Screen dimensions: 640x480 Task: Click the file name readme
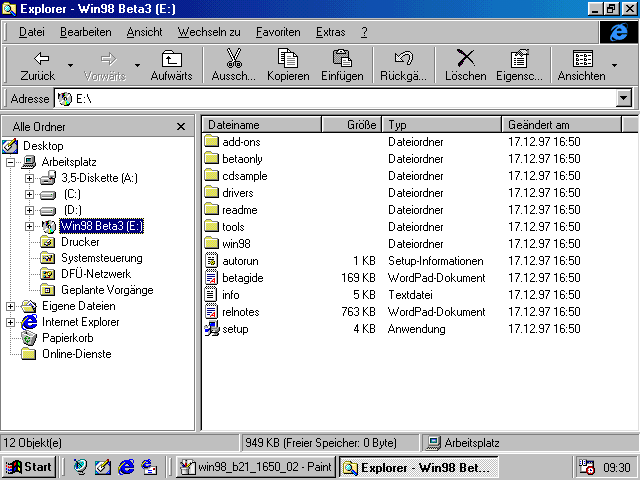(240, 210)
